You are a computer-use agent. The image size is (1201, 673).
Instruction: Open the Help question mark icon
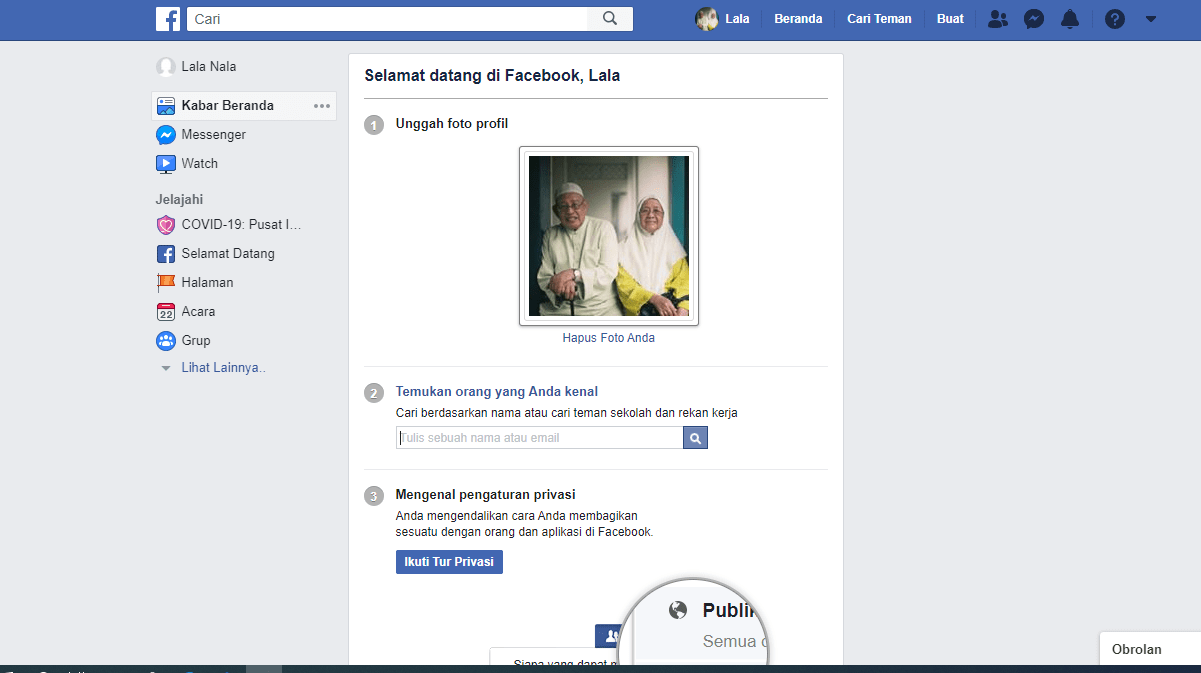(x=1115, y=19)
